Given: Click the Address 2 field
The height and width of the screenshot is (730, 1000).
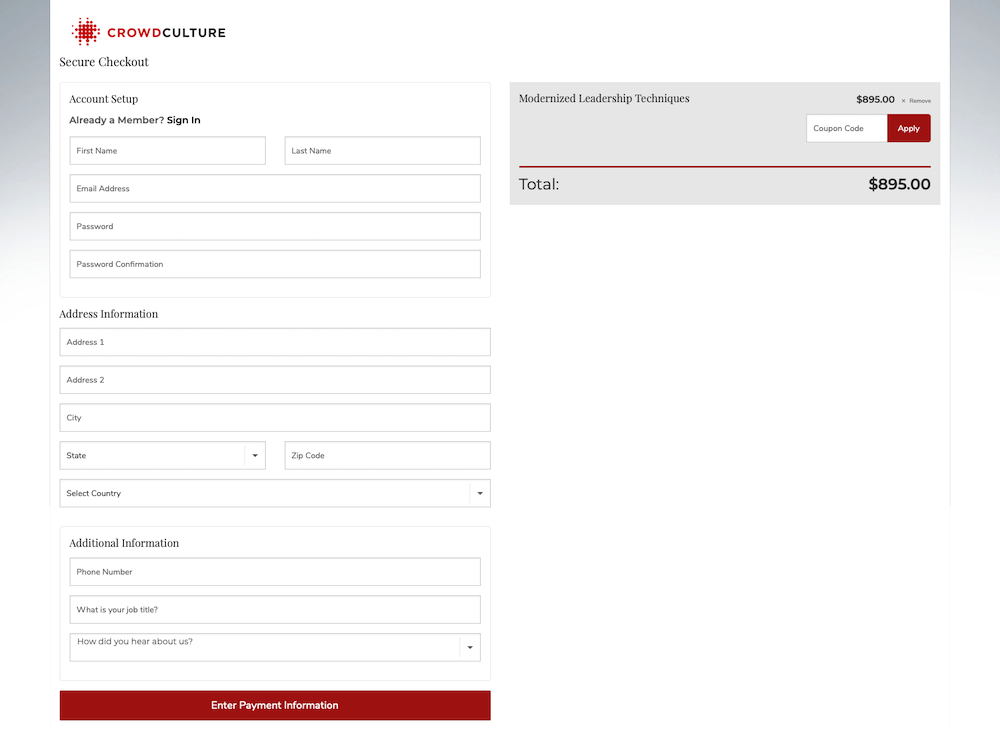Looking at the screenshot, I should point(275,380).
